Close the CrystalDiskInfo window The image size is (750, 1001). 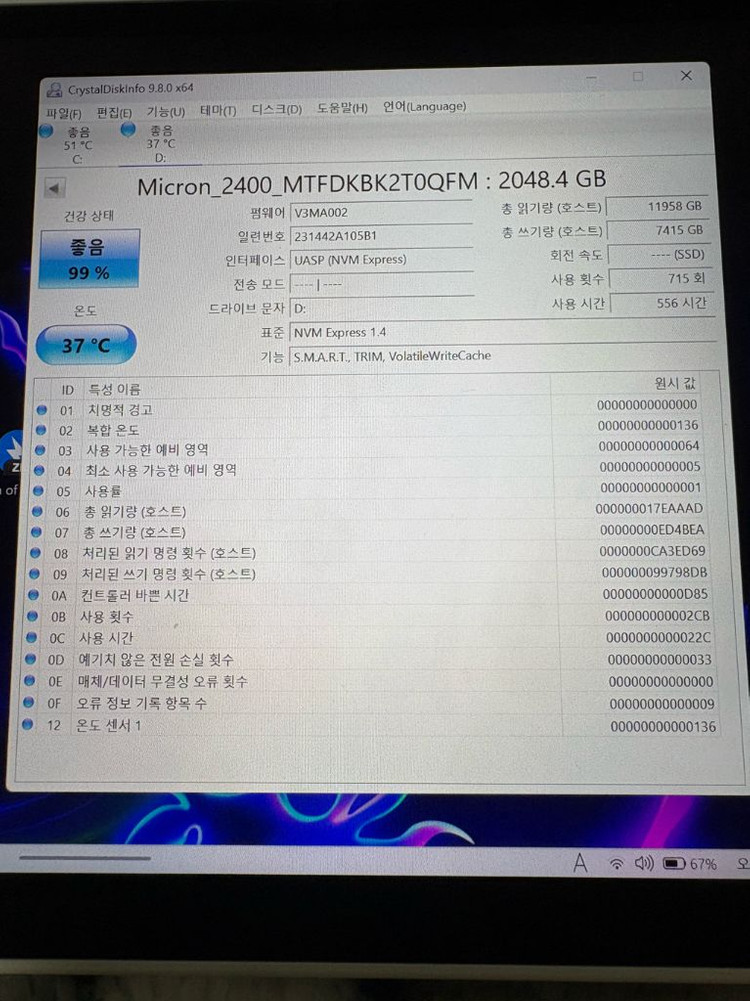point(686,75)
